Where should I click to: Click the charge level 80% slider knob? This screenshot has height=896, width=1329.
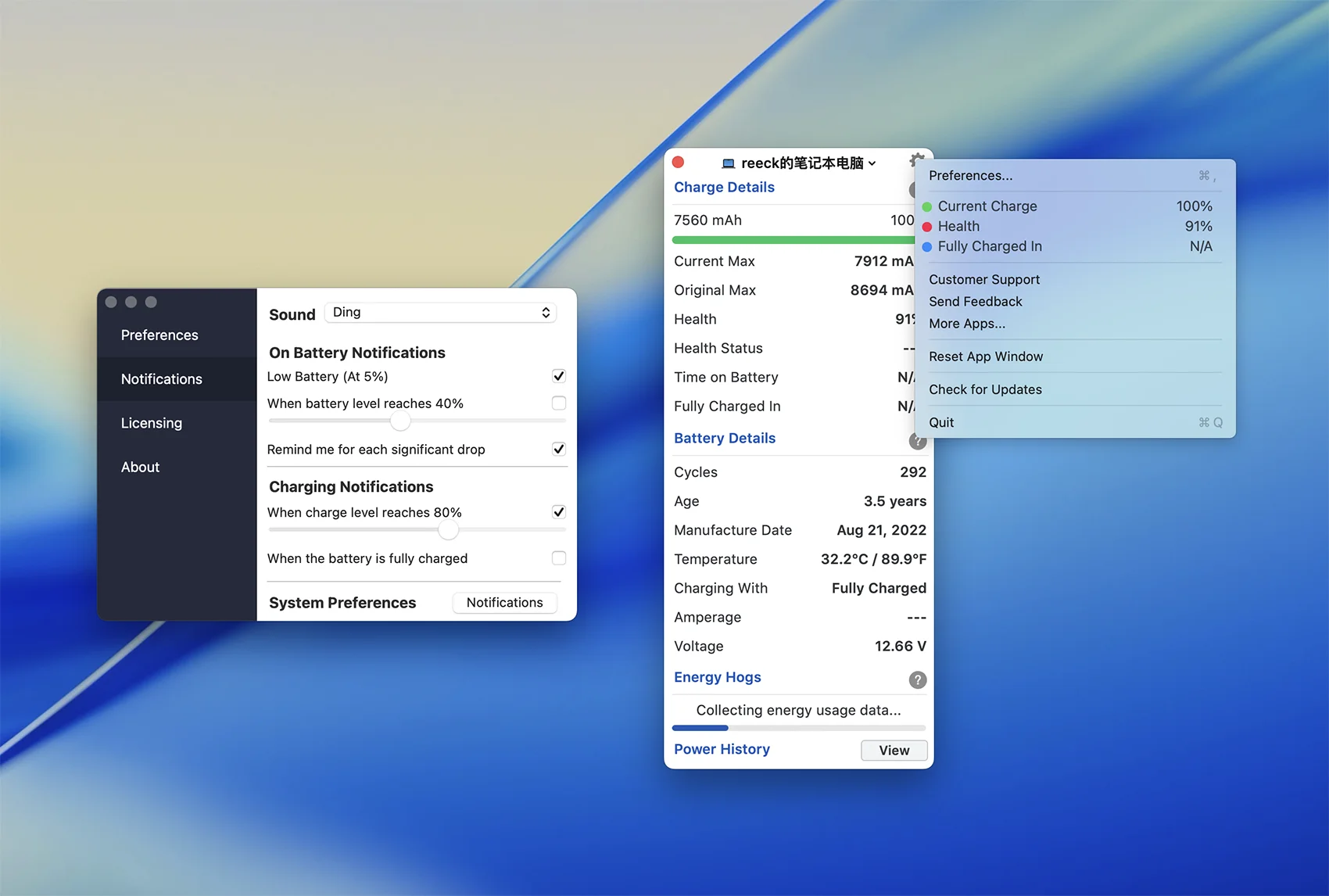click(448, 530)
